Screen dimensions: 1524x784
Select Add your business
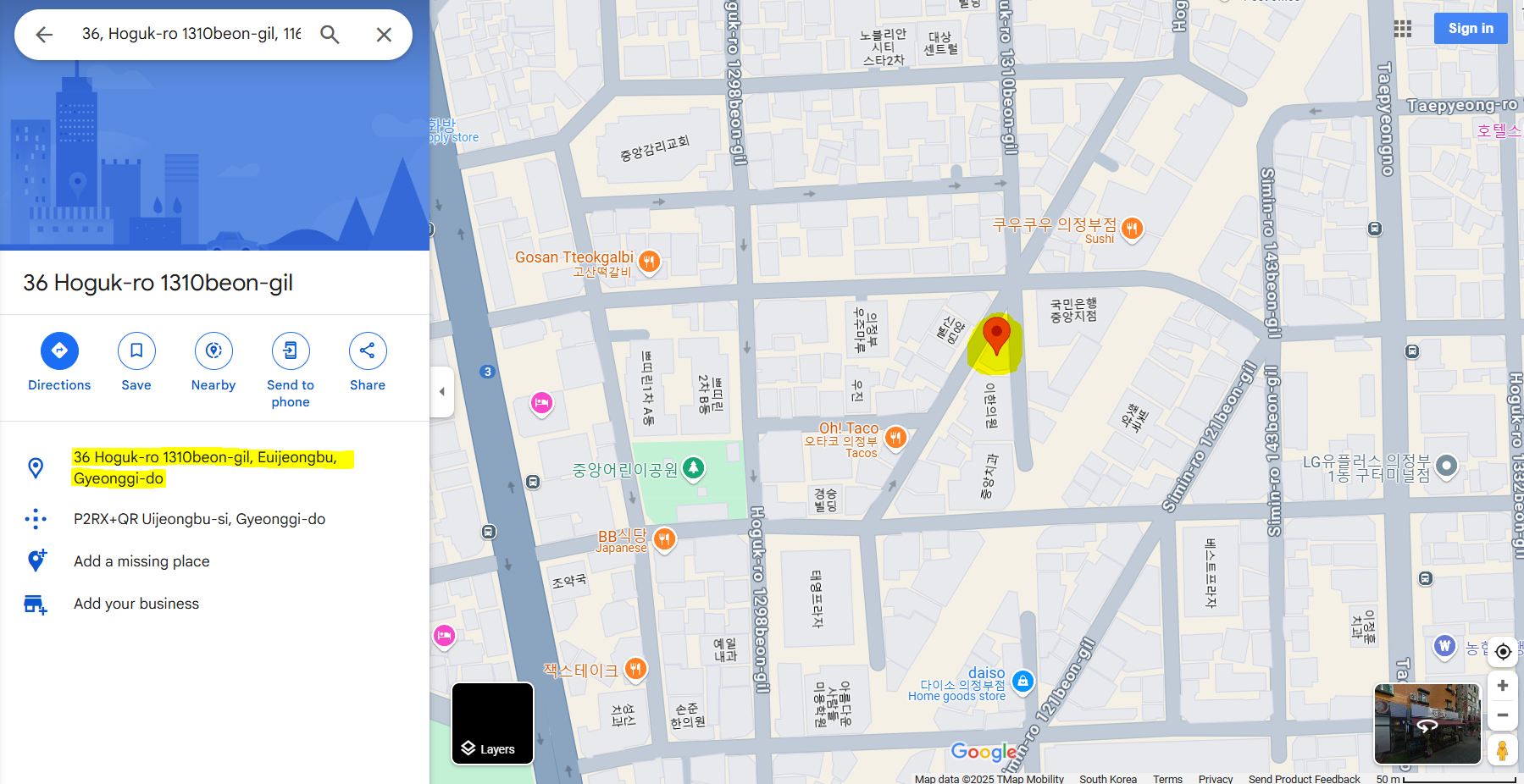136,604
